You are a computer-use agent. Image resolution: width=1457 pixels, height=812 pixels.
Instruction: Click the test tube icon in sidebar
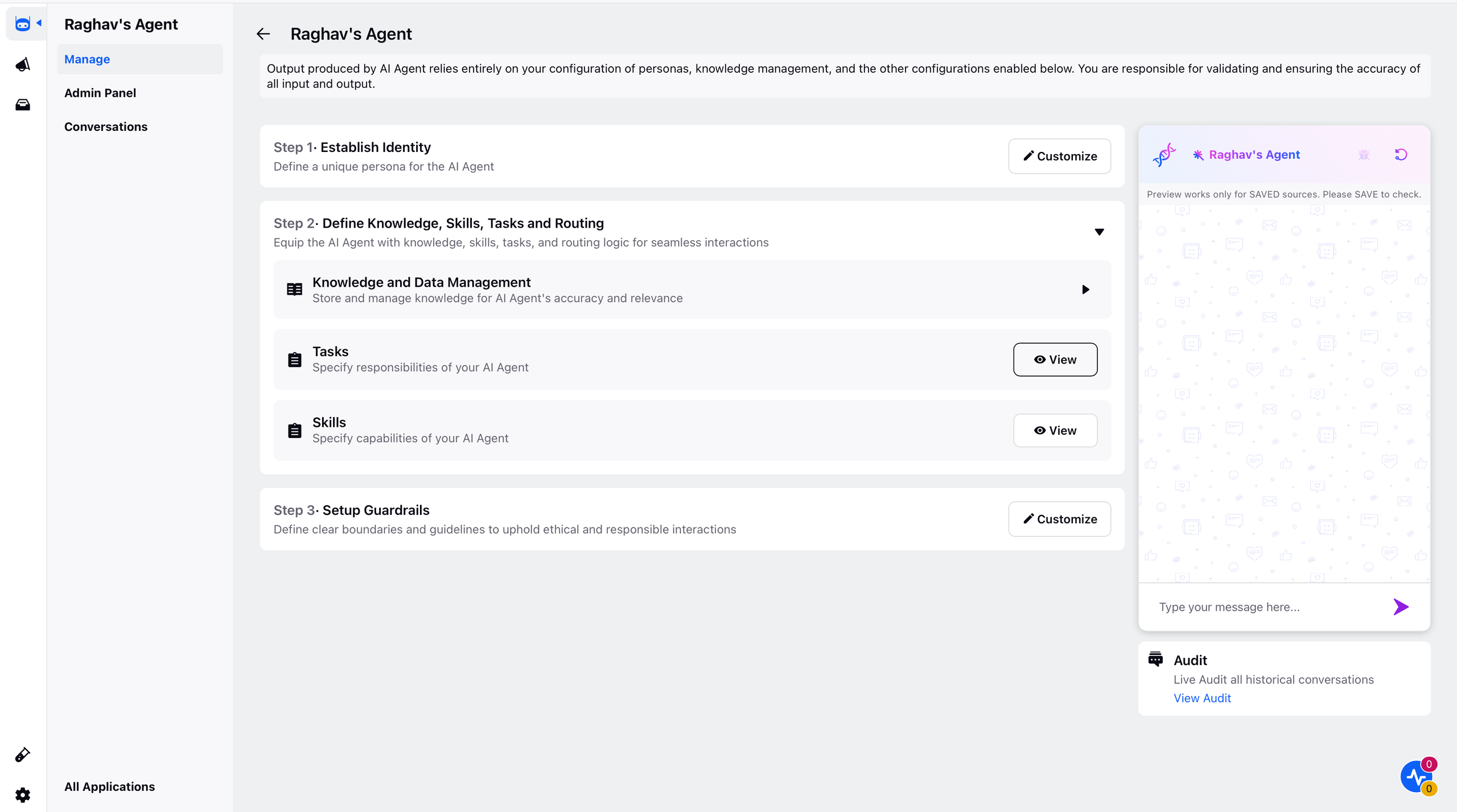[23, 755]
